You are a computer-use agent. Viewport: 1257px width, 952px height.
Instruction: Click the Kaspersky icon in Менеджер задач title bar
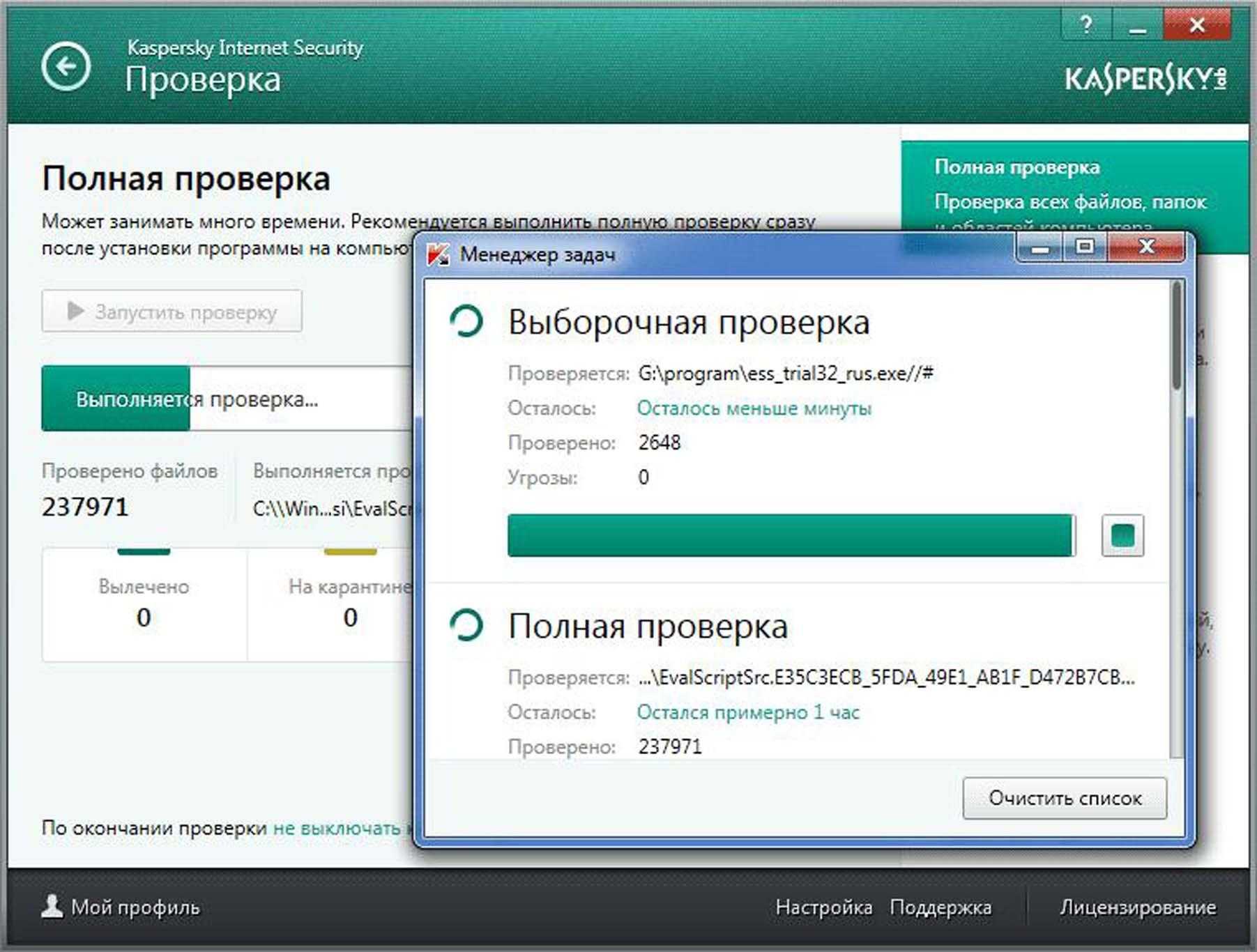pos(438,254)
